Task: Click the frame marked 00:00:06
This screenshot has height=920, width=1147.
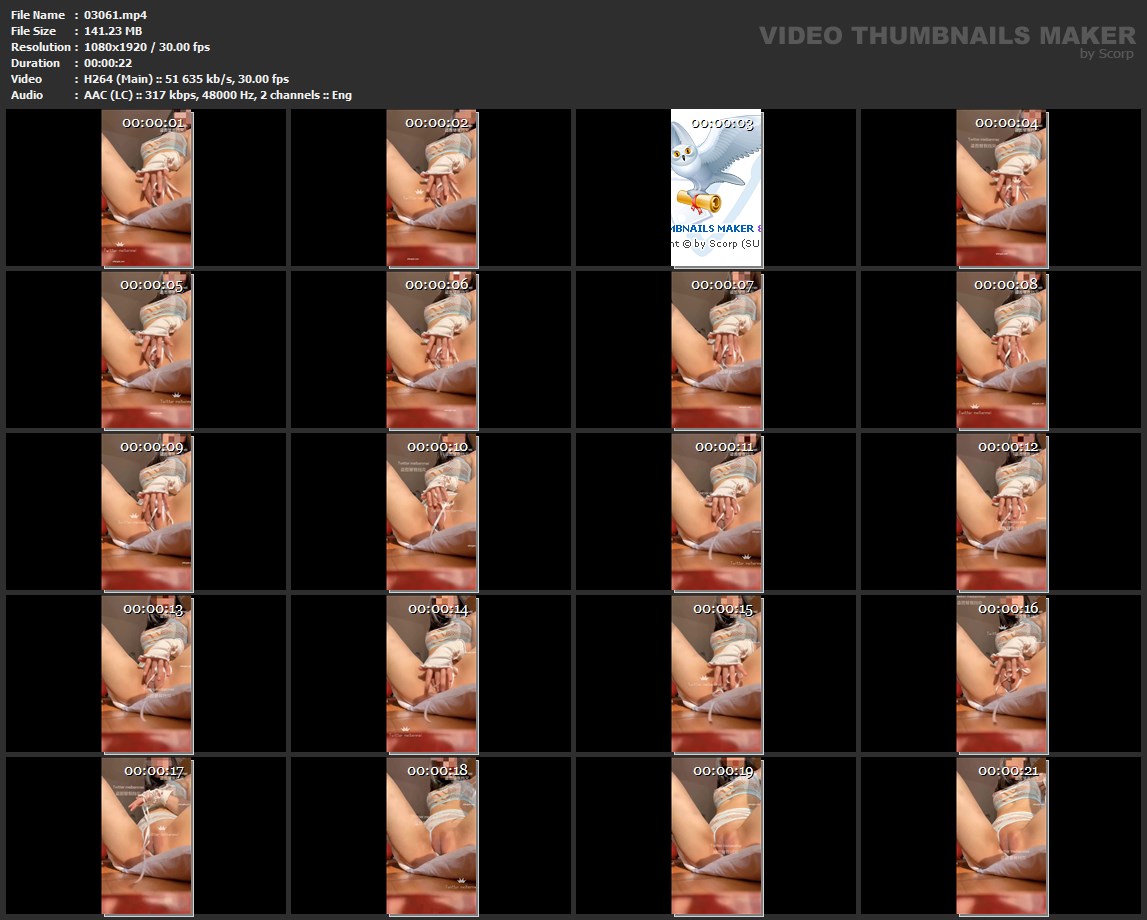Action: click(x=432, y=350)
